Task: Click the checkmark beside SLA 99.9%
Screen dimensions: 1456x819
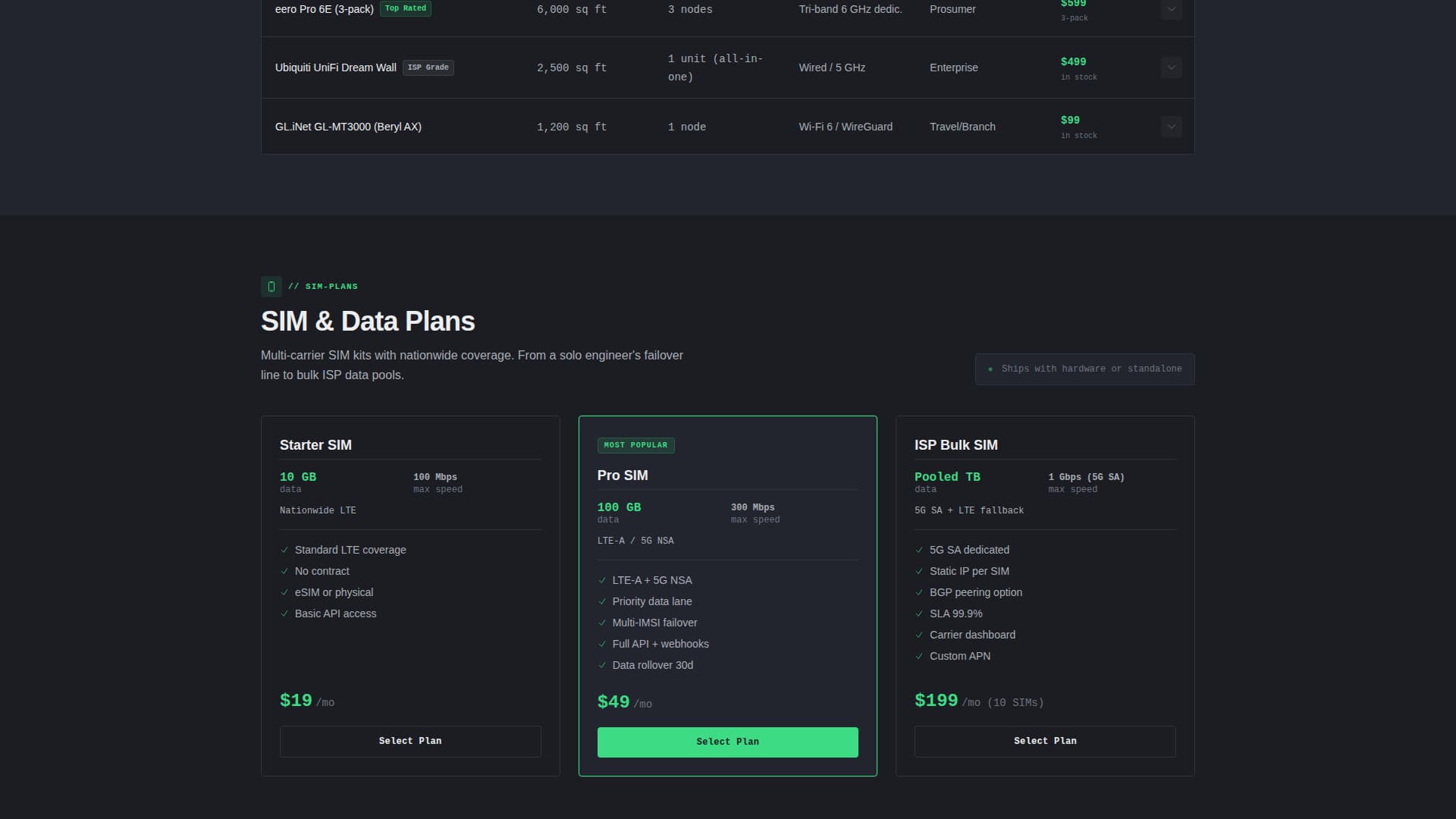Action: click(919, 613)
